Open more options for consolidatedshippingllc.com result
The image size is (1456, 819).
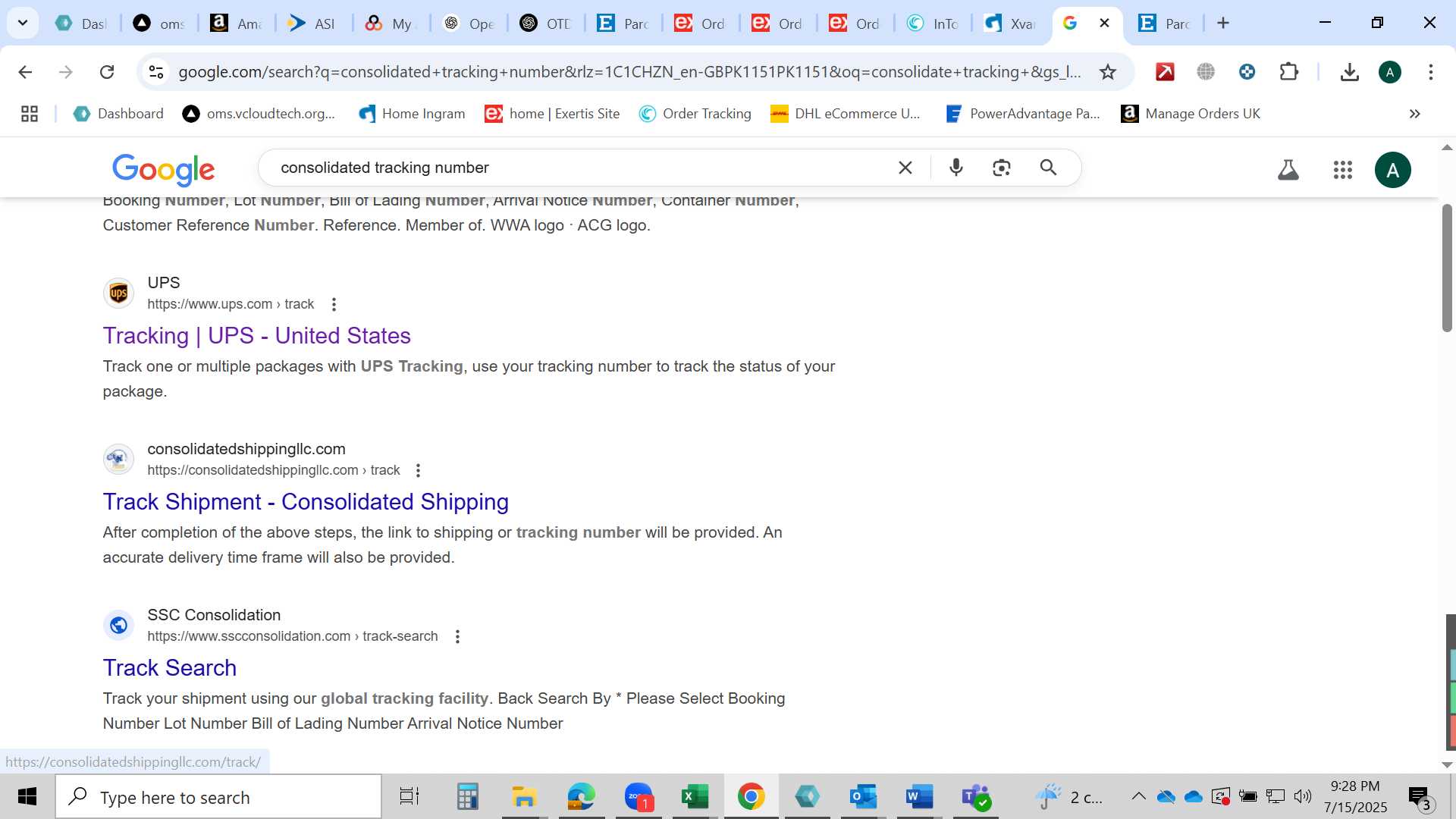point(418,470)
